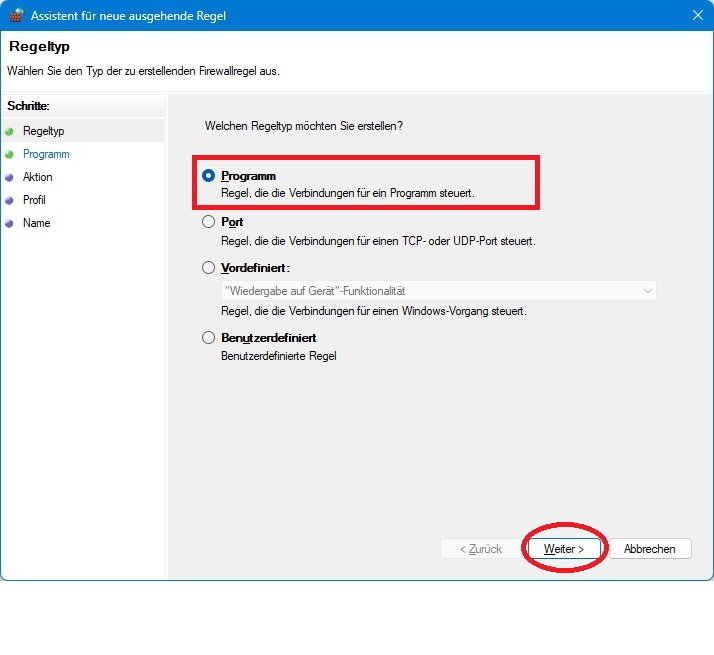Image resolution: width=714 pixels, height=655 pixels.
Task: Click the window title 'Assistent für neue ausgehende Regel'
Action: pyautogui.click(x=128, y=15)
